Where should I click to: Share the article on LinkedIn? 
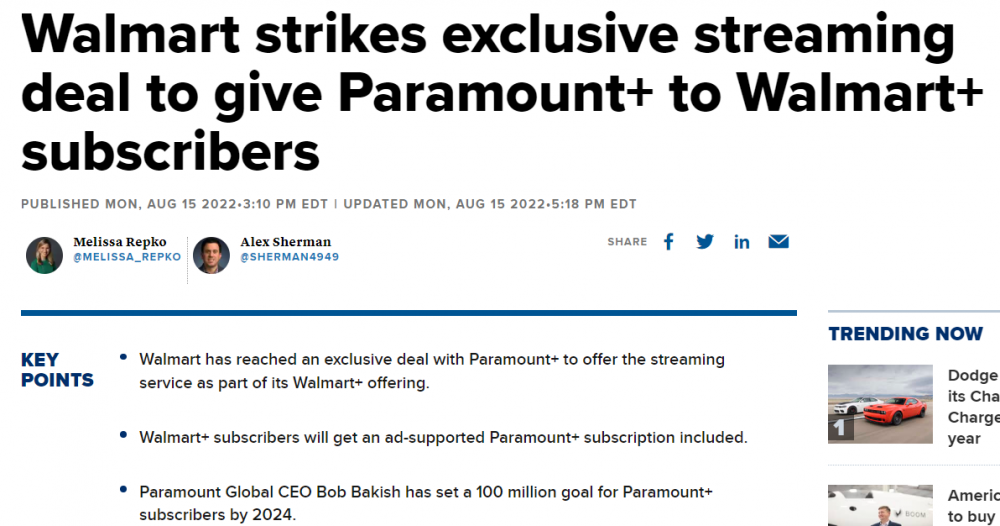coord(741,242)
